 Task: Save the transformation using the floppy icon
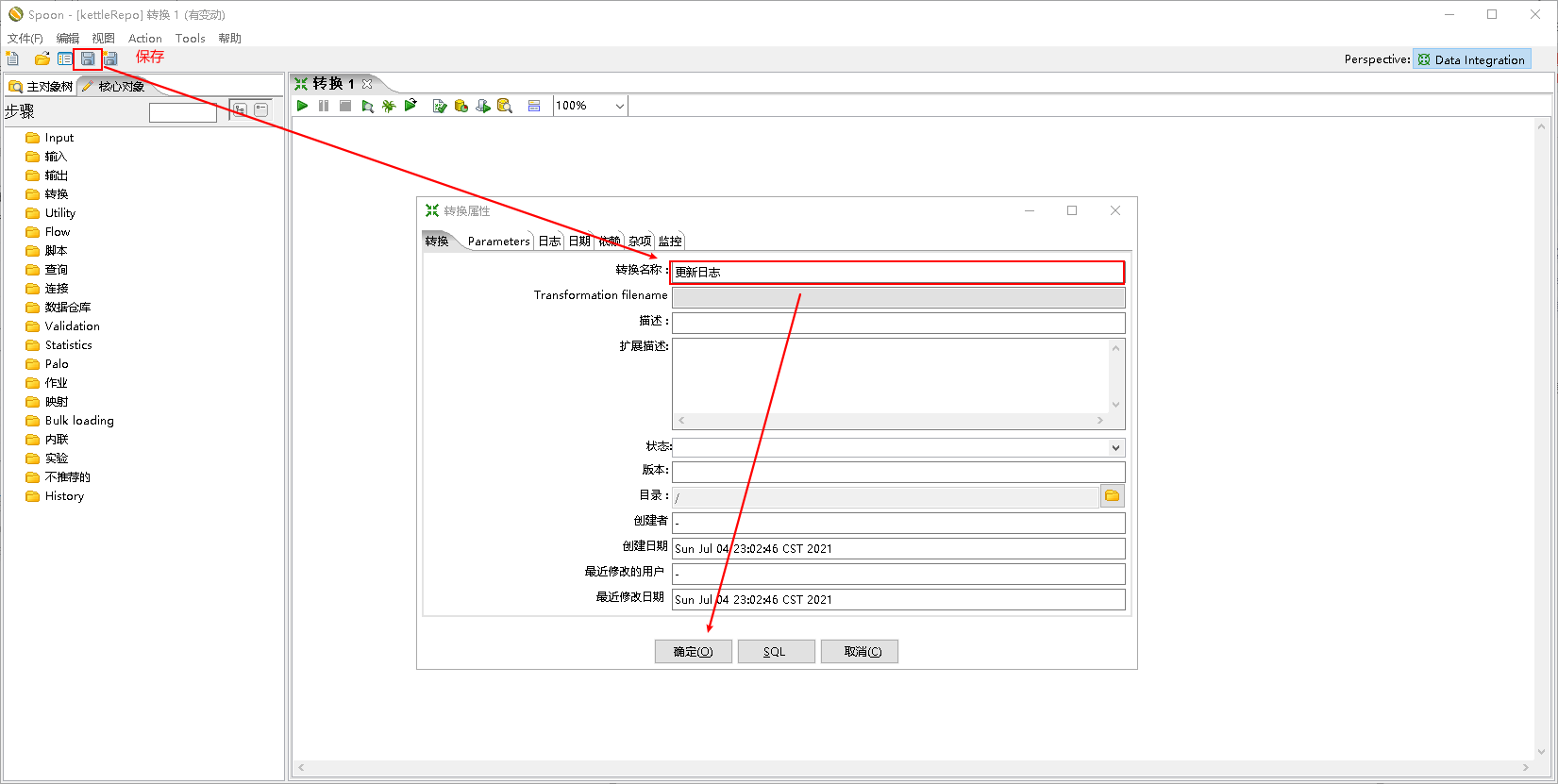(88, 59)
